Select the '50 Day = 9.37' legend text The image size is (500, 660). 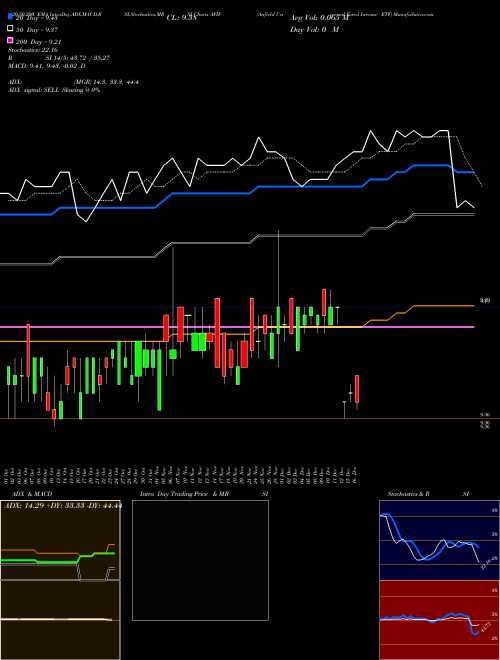[37, 29]
